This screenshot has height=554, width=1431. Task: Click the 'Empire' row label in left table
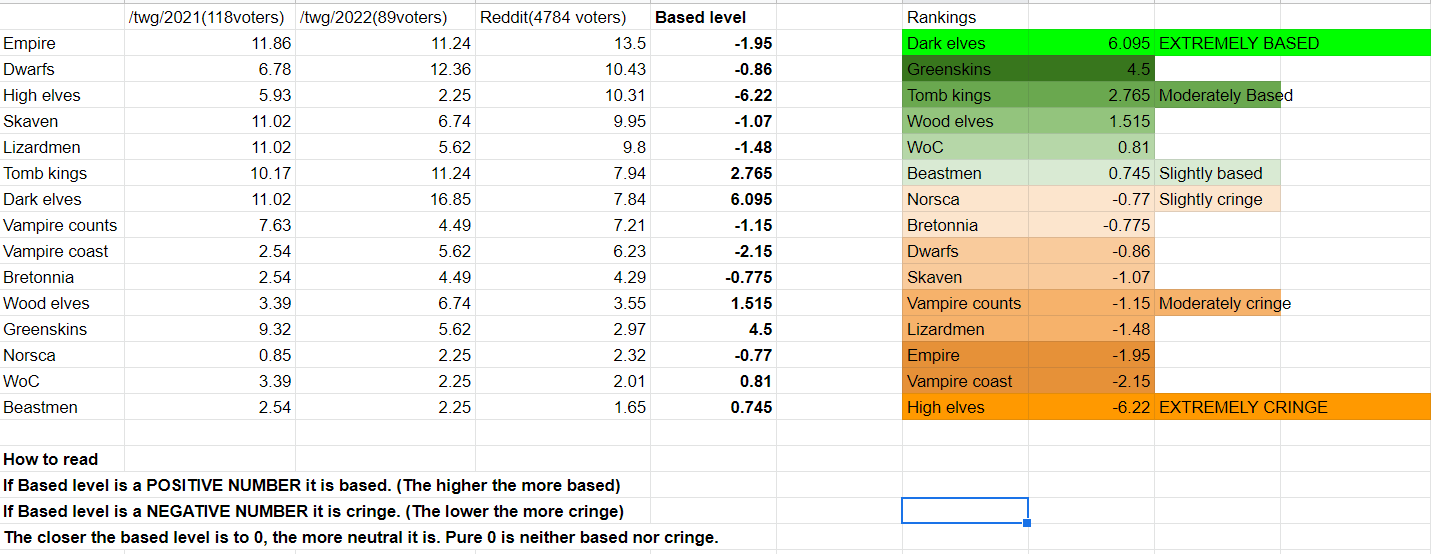(62, 44)
